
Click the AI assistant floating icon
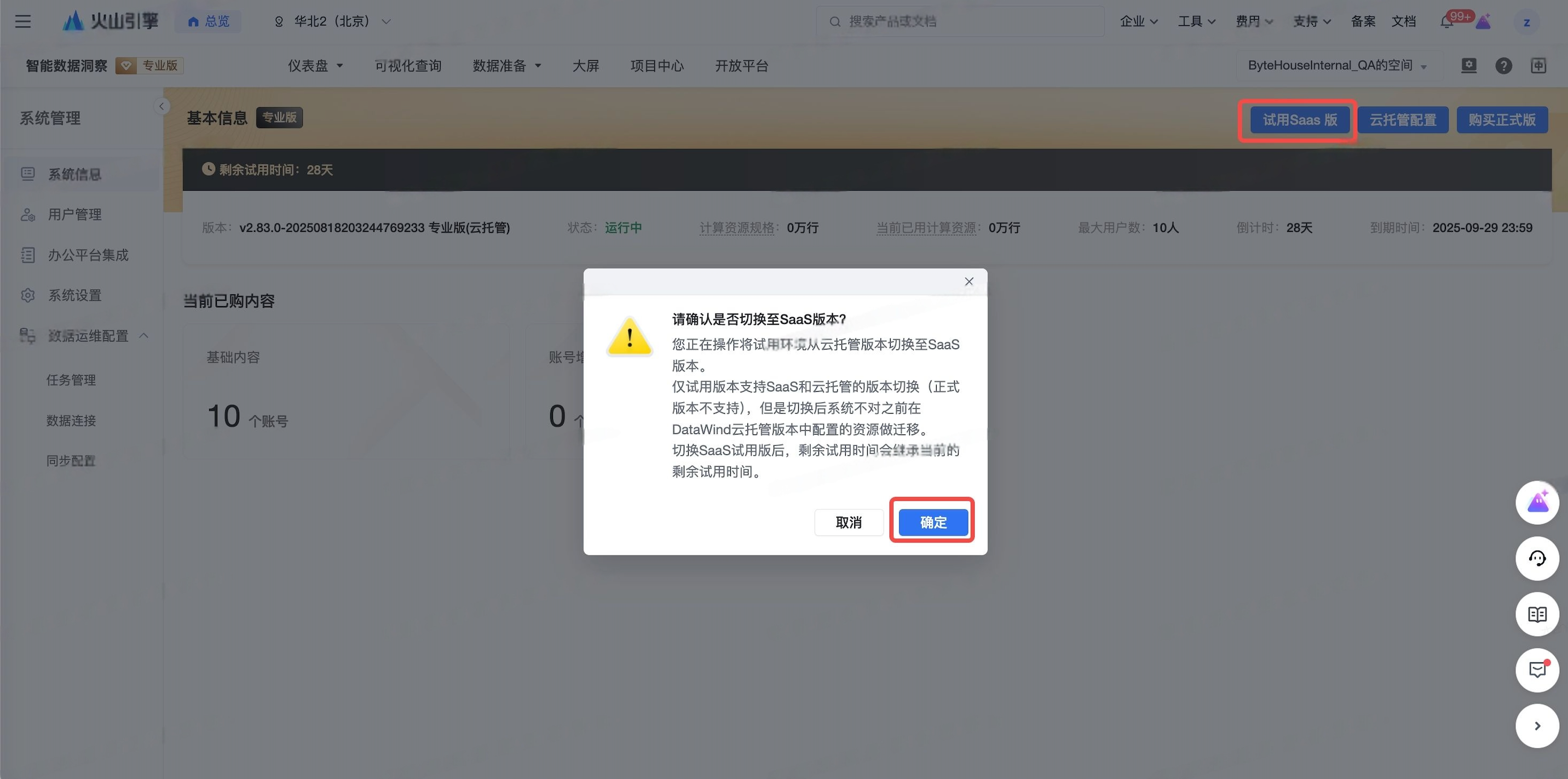click(x=1536, y=502)
